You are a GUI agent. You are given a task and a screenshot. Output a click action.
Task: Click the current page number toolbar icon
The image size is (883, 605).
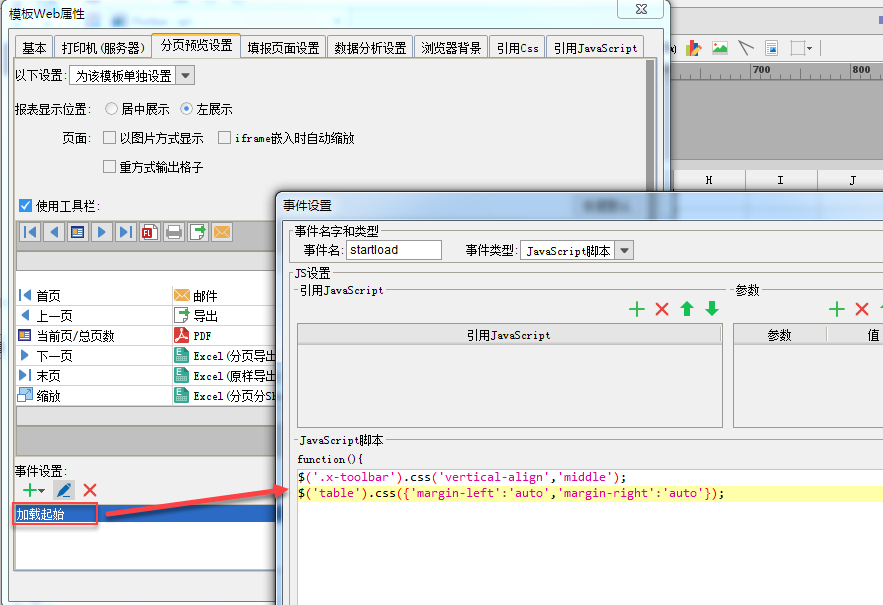point(78,232)
